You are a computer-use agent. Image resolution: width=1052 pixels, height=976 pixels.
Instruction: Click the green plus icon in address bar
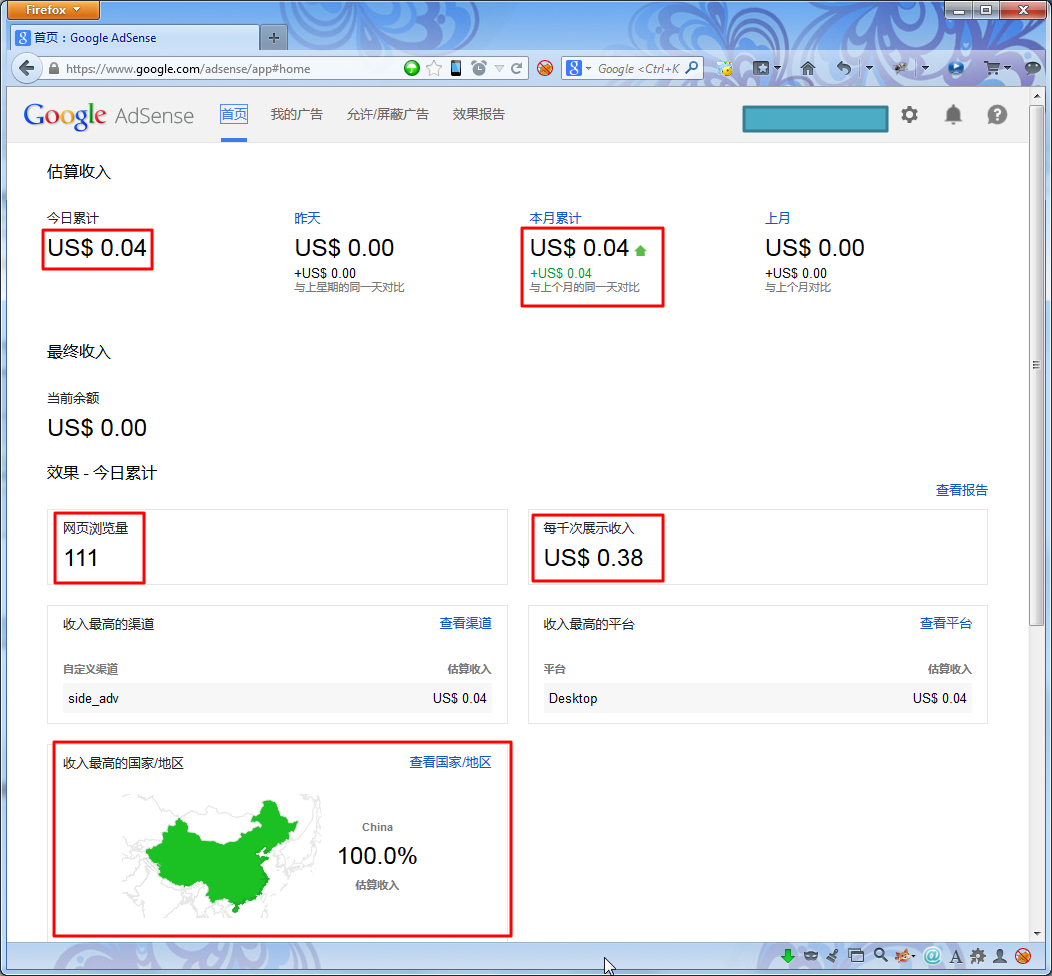tap(412, 68)
